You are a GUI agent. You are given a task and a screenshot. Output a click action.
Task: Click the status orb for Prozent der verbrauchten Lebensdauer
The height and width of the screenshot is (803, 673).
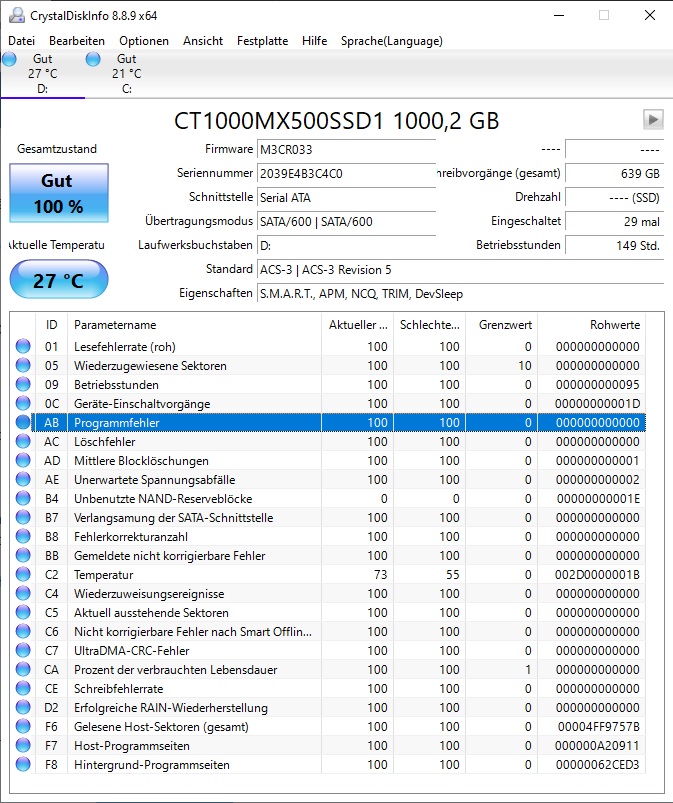click(23, 669)
